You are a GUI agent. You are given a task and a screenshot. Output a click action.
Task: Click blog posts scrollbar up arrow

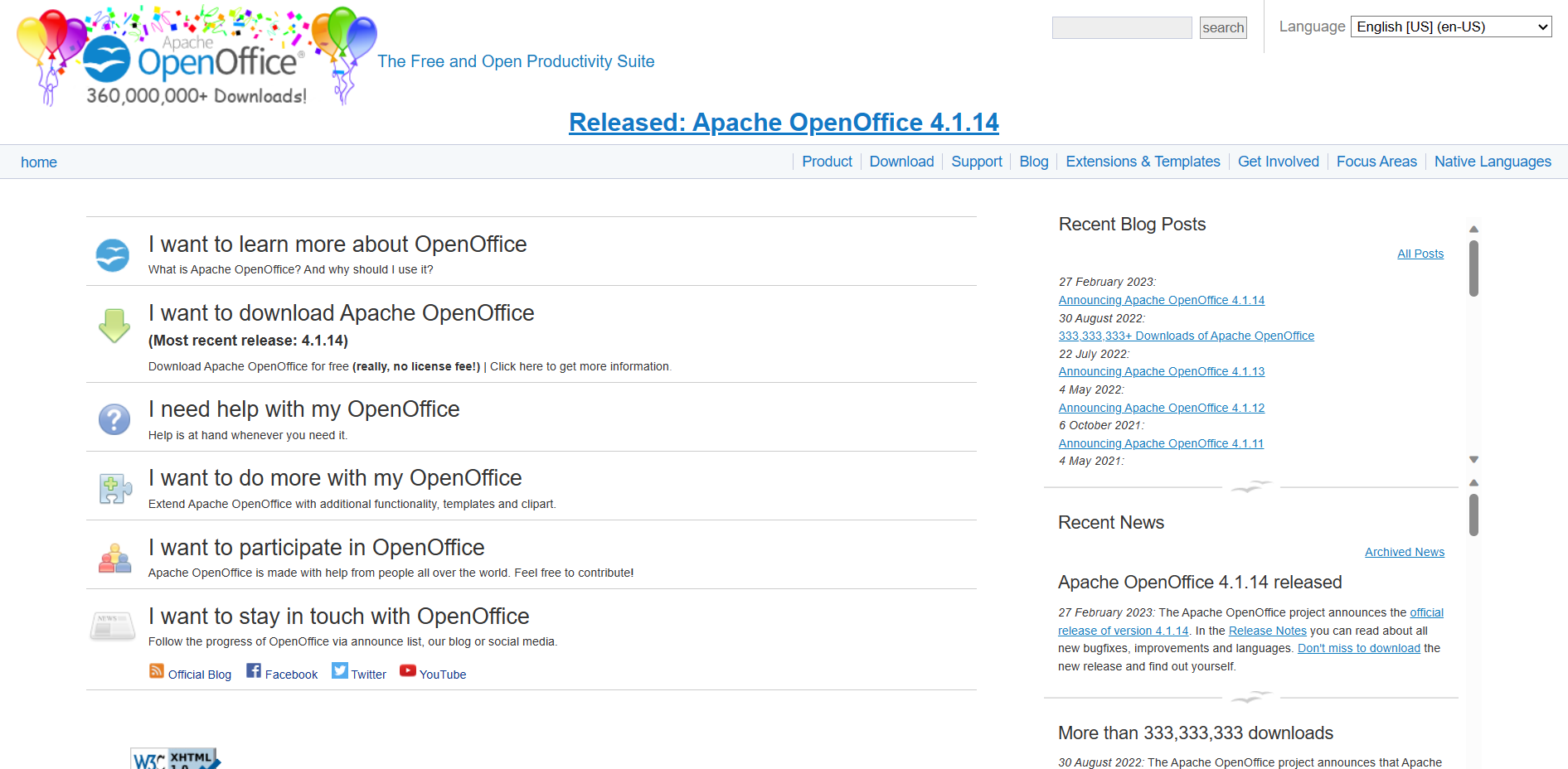pyautogui.click(x=1473, y=230)
